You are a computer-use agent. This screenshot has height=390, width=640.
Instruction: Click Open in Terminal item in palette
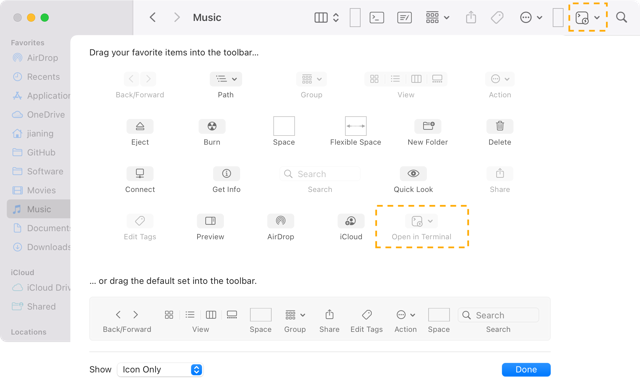click(422, 221)
